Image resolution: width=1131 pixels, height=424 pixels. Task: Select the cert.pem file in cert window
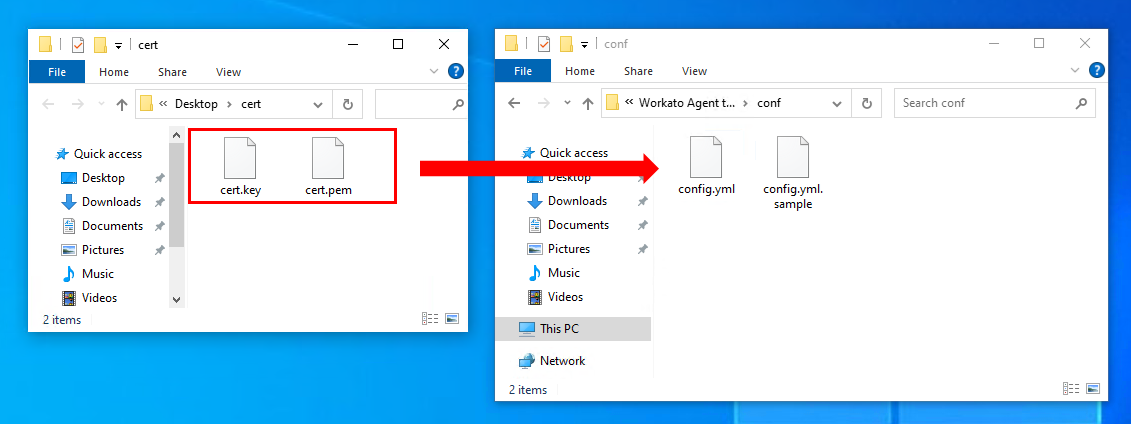pyautogui.click(x=327, y=167)
